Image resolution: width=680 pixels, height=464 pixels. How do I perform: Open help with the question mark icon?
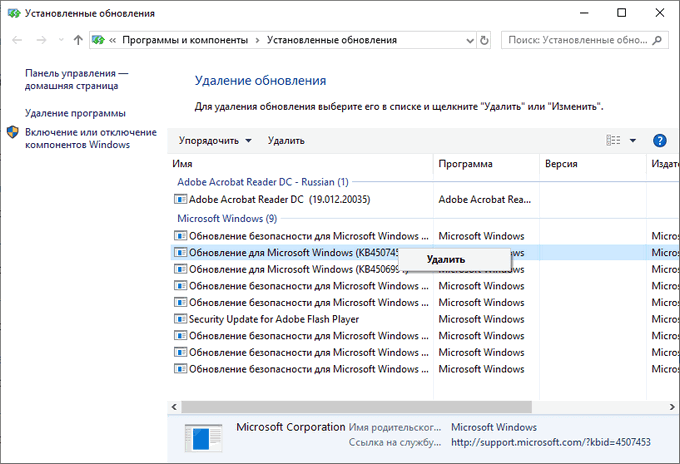[660, 141]
